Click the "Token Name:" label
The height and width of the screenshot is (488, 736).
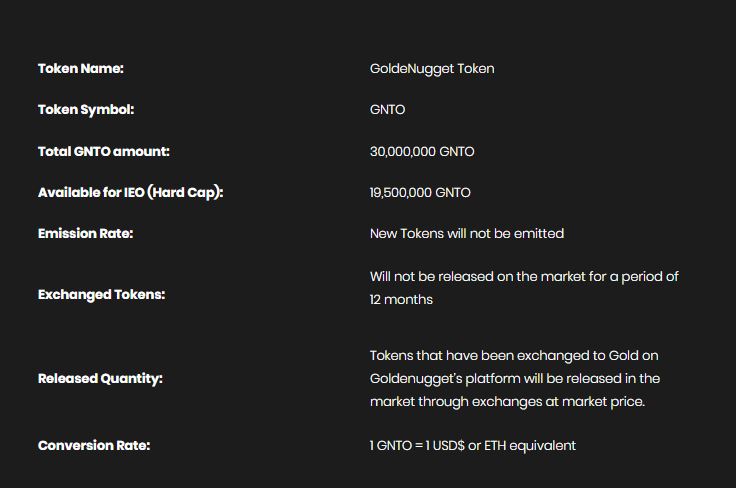coord(81,69)
